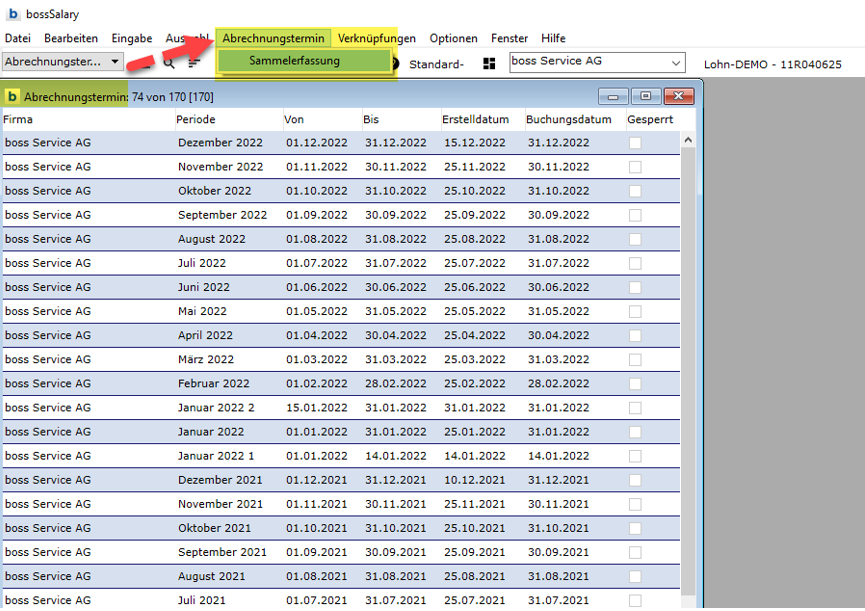The image size is (865, 611).
Task: Choose Sammelerfassung from the open menu
Action: pos(294,61)
